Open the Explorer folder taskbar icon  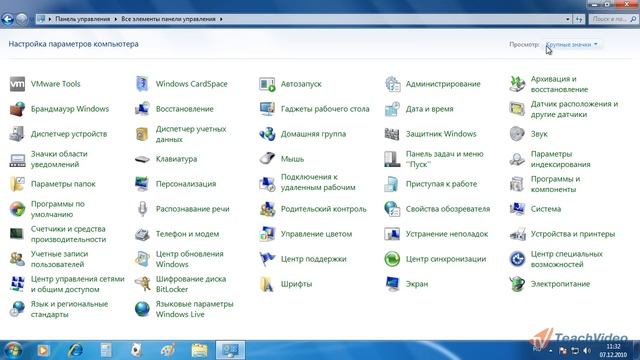pos(199,350)
